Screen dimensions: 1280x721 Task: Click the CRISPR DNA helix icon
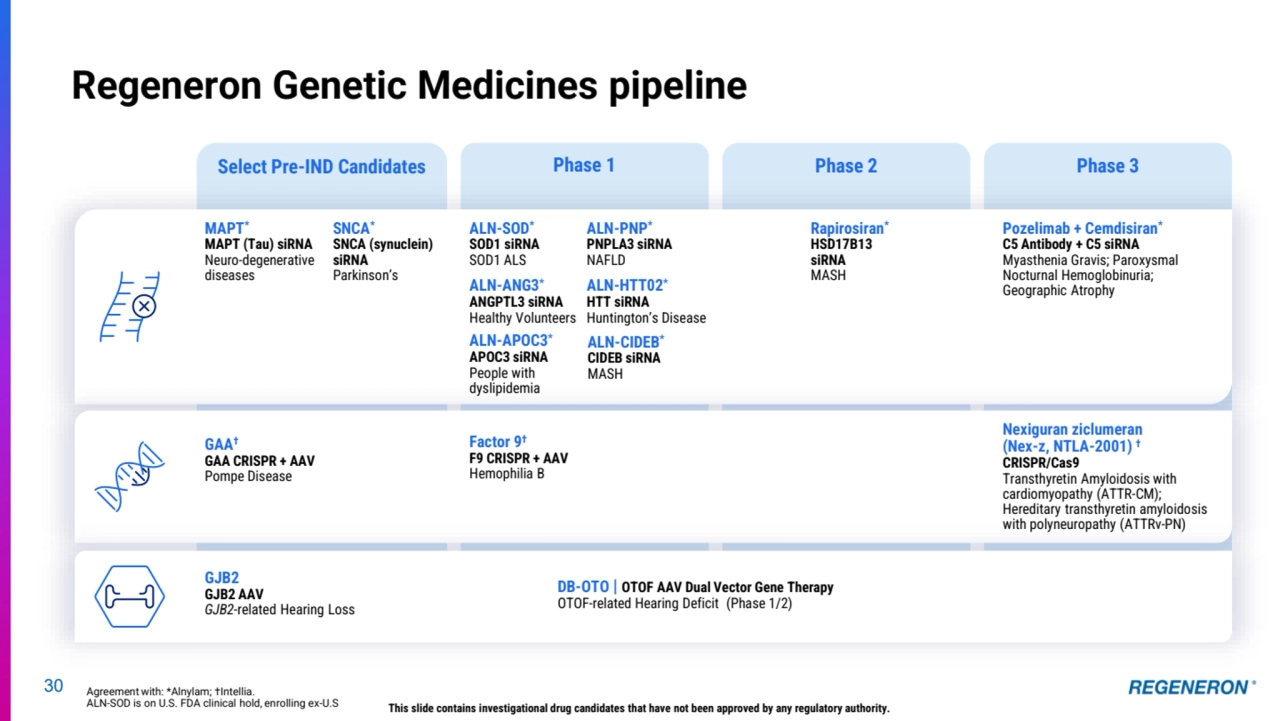[130, 477]
